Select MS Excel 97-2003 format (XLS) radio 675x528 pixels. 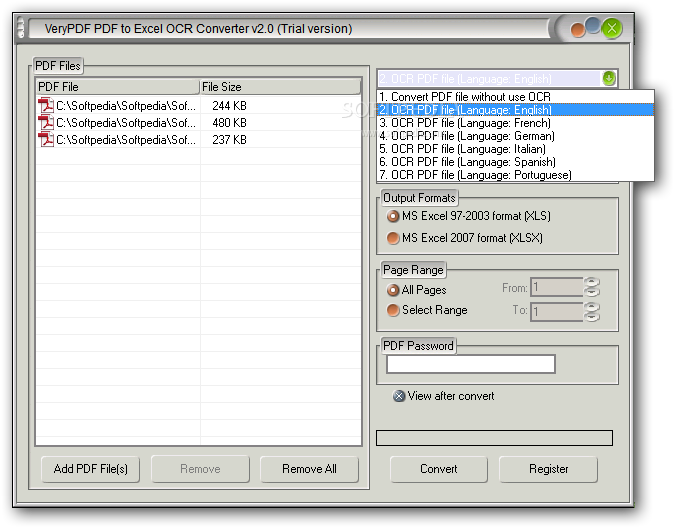(x=393, y=216)
